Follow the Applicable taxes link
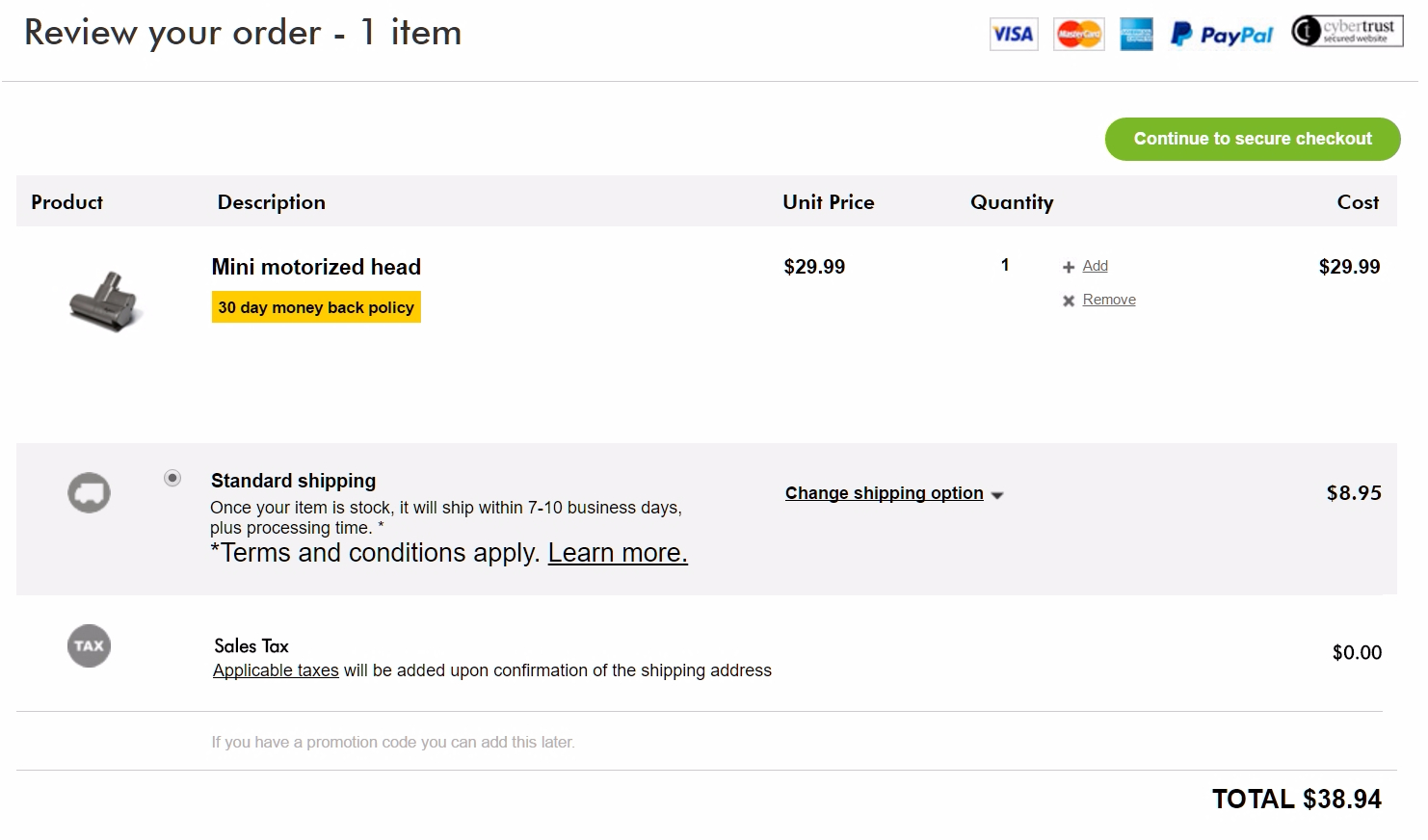Viewport: 1428px width, 840px height. [x=276, y=670]
